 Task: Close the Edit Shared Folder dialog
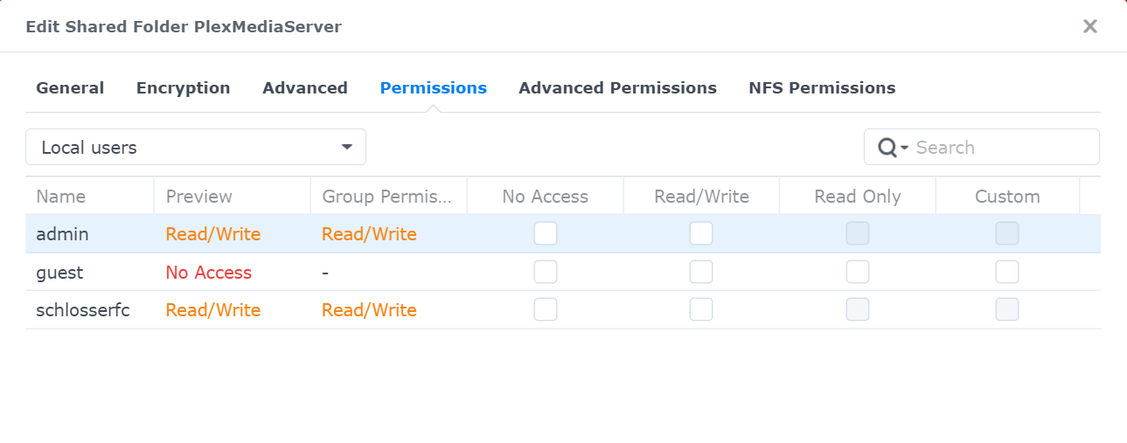[x=1090, y=27]
